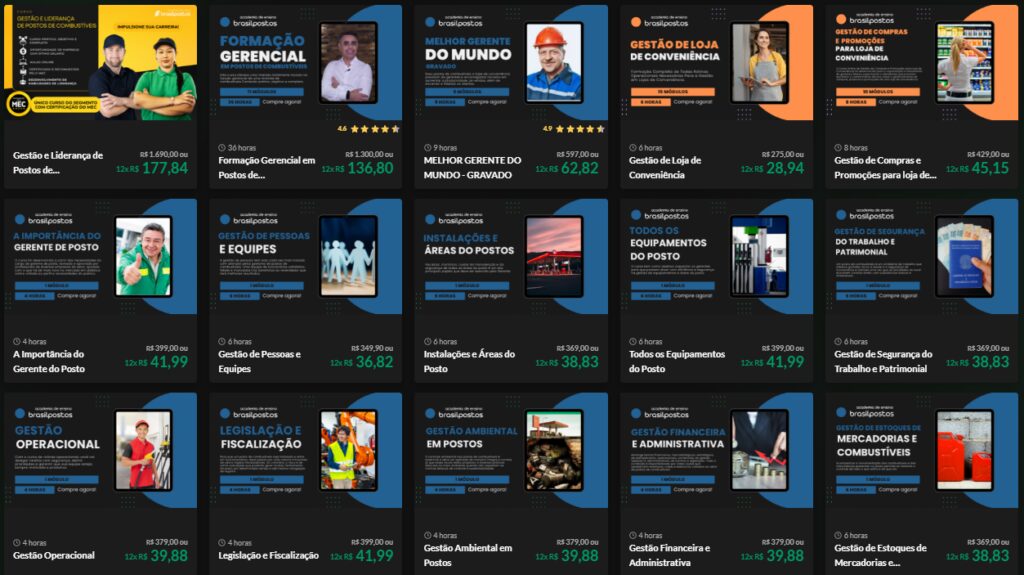Click the title link "Formação Gerencial em Postos de..."
The image size is (1024, 575).
(x=266, y=167)
